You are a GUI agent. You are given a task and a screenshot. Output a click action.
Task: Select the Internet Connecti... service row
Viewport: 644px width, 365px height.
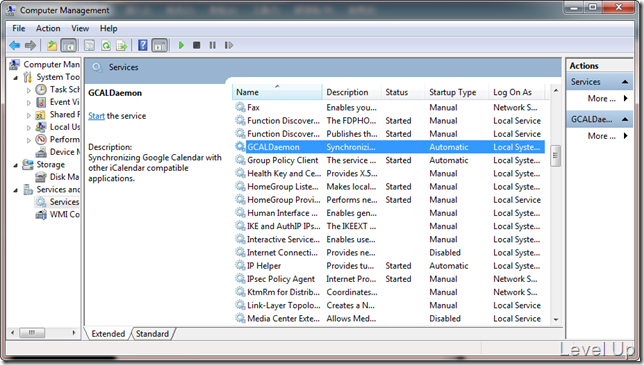coord(389,253)
